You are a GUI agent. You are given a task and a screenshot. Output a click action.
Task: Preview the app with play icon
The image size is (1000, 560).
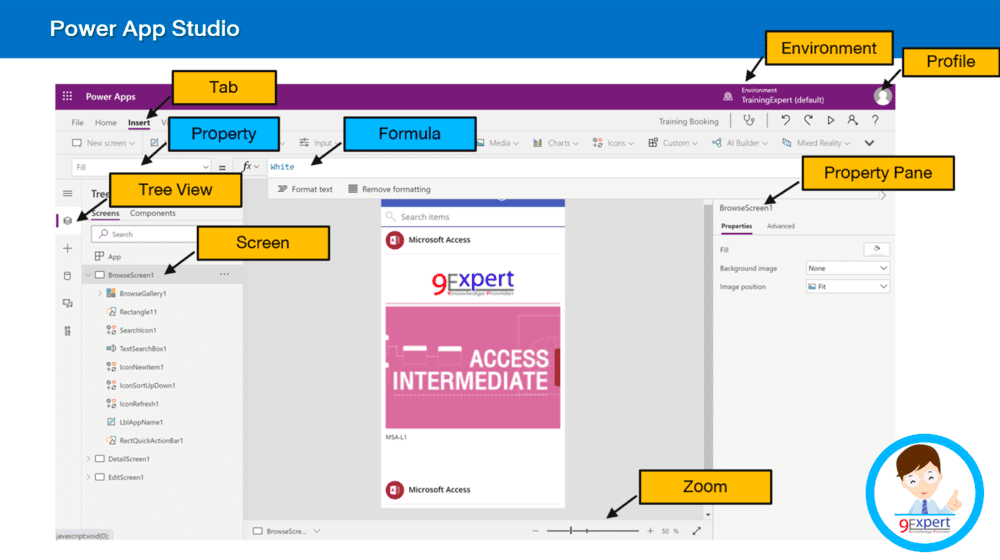coord(830,120)
